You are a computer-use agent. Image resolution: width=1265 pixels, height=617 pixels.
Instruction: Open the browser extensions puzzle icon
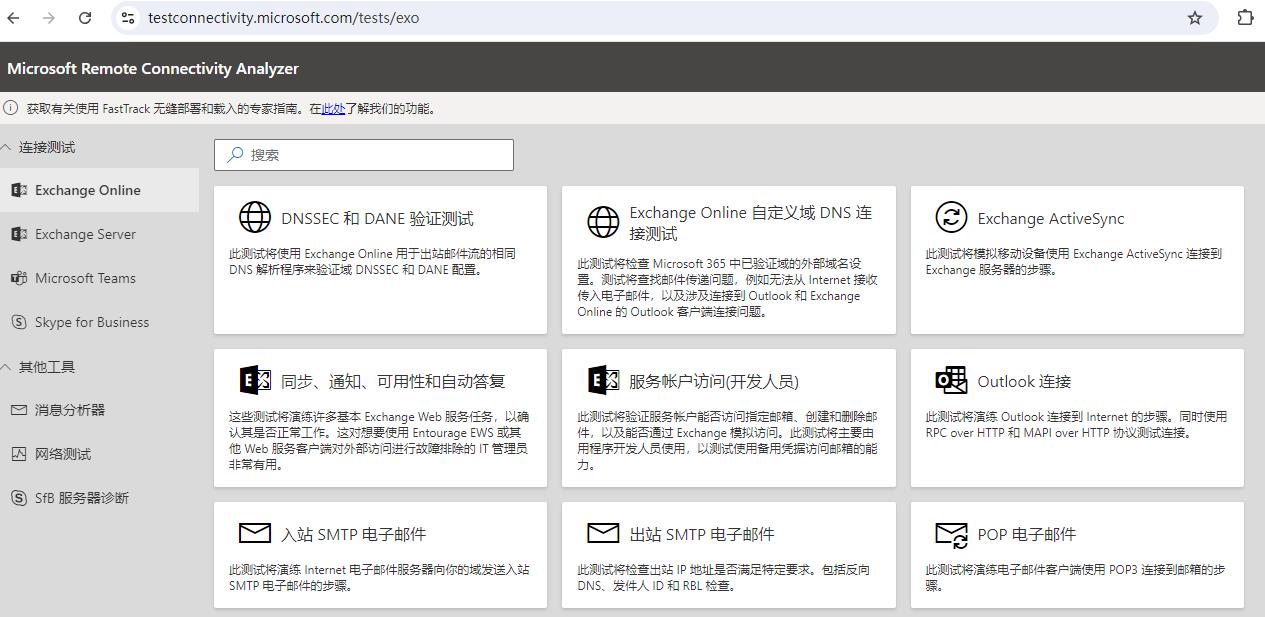pyautogui.click(x=1245, y=18)
